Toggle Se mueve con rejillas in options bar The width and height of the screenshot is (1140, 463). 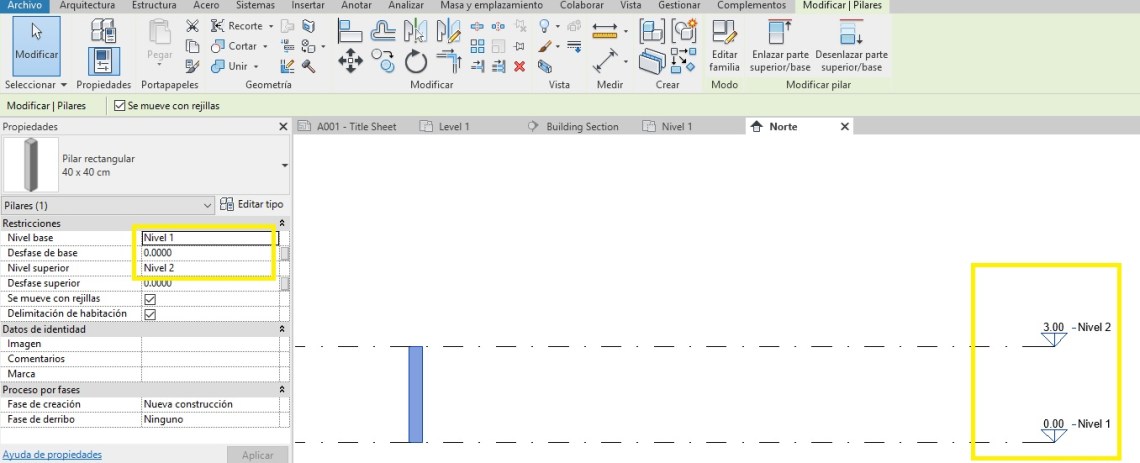(121, 106)
